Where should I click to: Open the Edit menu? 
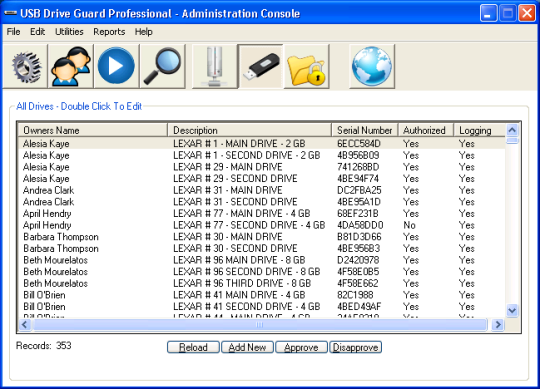[x=37, y=32]
